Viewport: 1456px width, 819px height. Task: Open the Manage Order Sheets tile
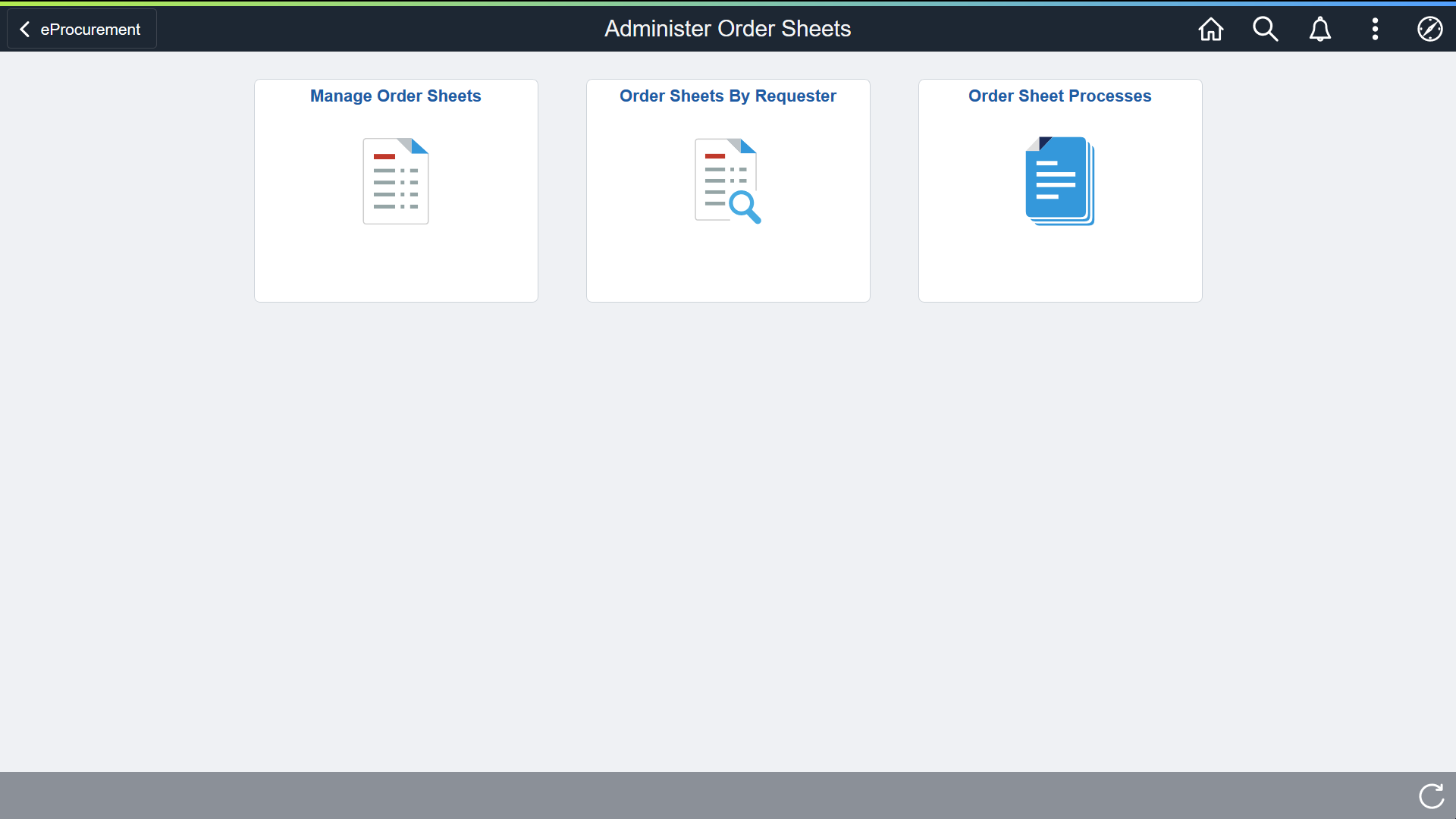coord(395,190)
